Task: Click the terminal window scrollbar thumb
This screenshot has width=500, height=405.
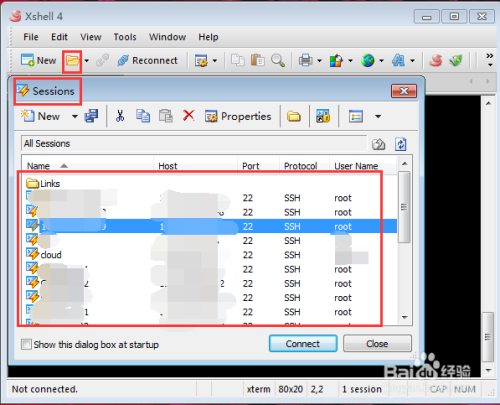Action: click(x=488, y=337)
